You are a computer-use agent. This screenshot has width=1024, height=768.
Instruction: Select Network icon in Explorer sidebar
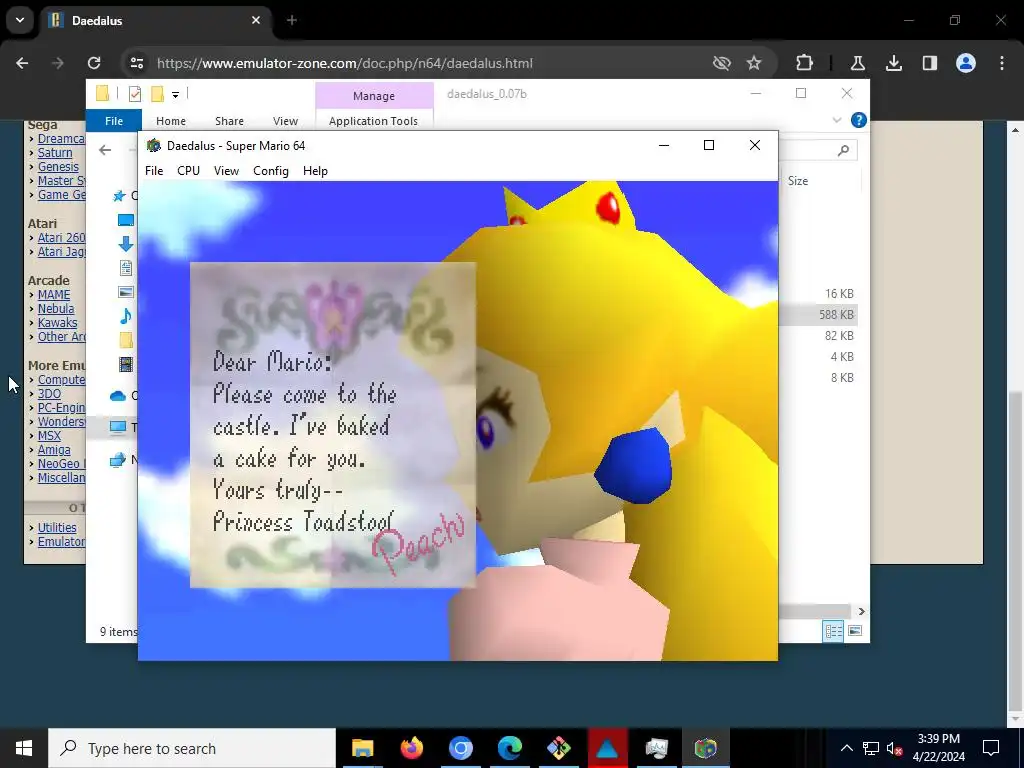pyautogui.click(x=118, y=460)
